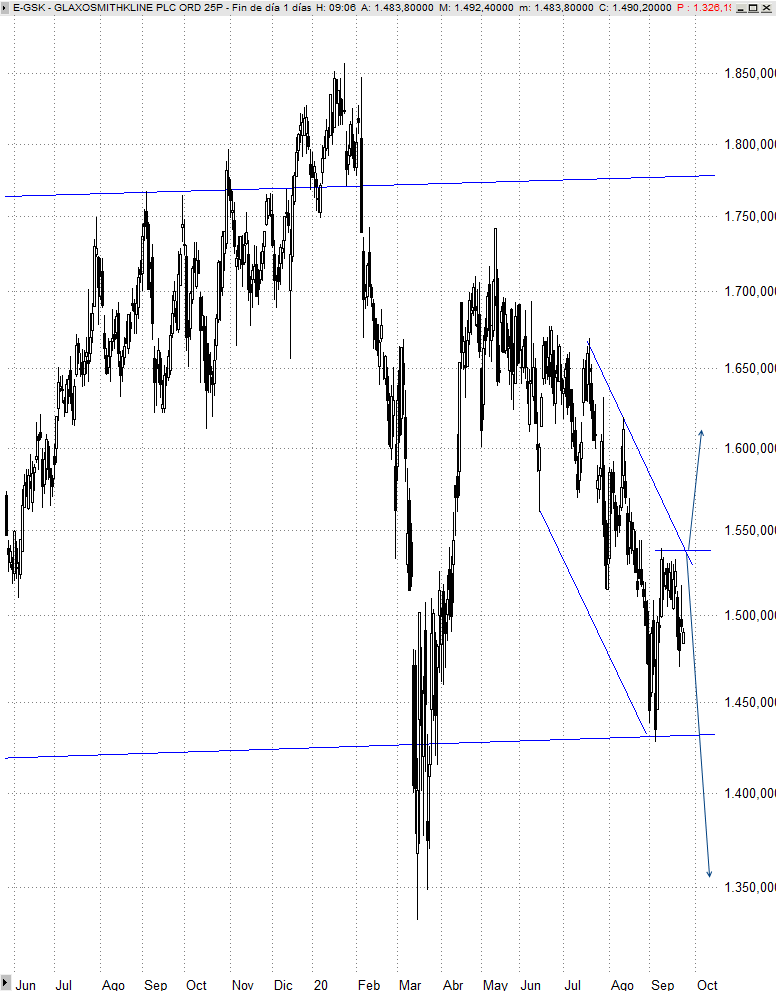The width and height of the screenshot is (776, 991).
Task: Click the 1.500,00 price axis label
Action: pyautogui.click(x=749, y=615)
